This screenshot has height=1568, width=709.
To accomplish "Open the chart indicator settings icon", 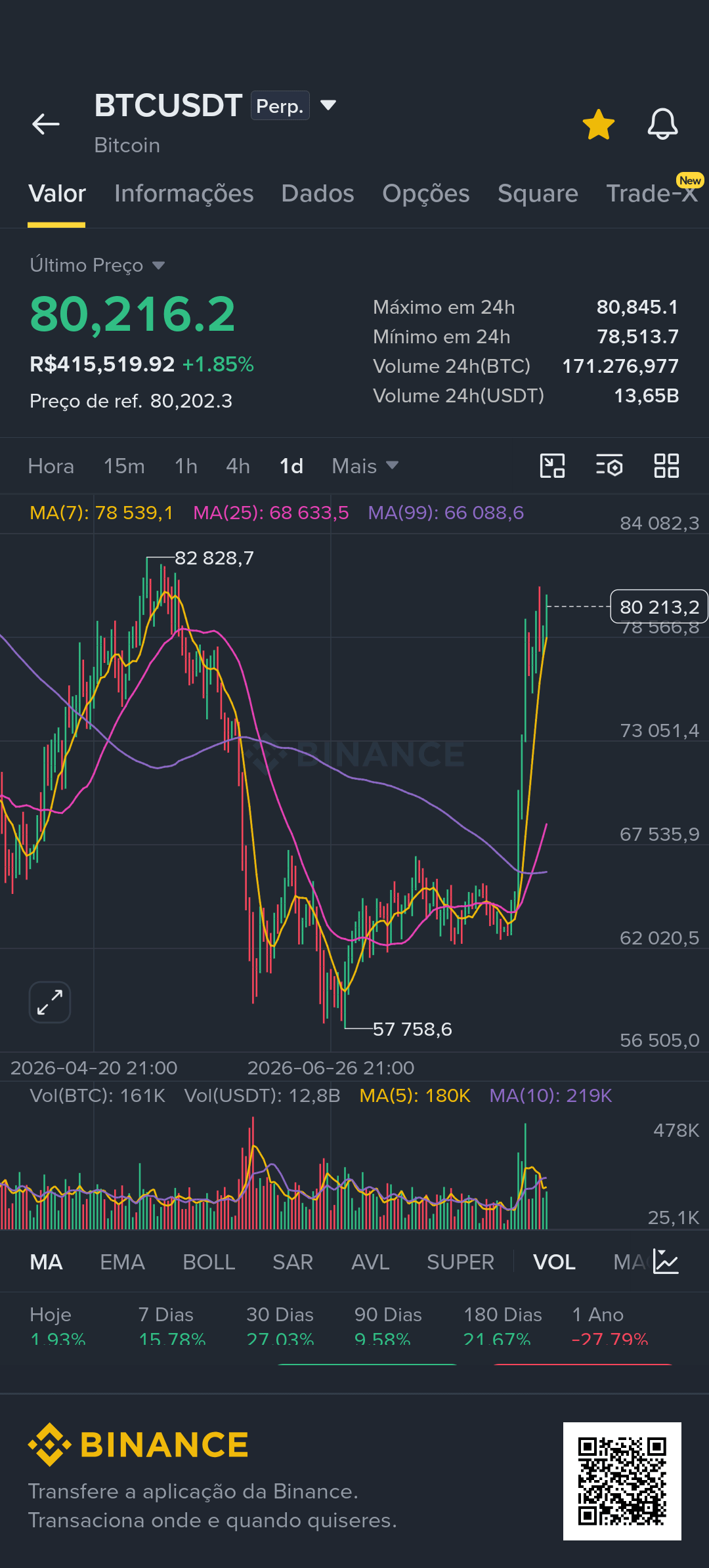I will (x=609, y=466).
